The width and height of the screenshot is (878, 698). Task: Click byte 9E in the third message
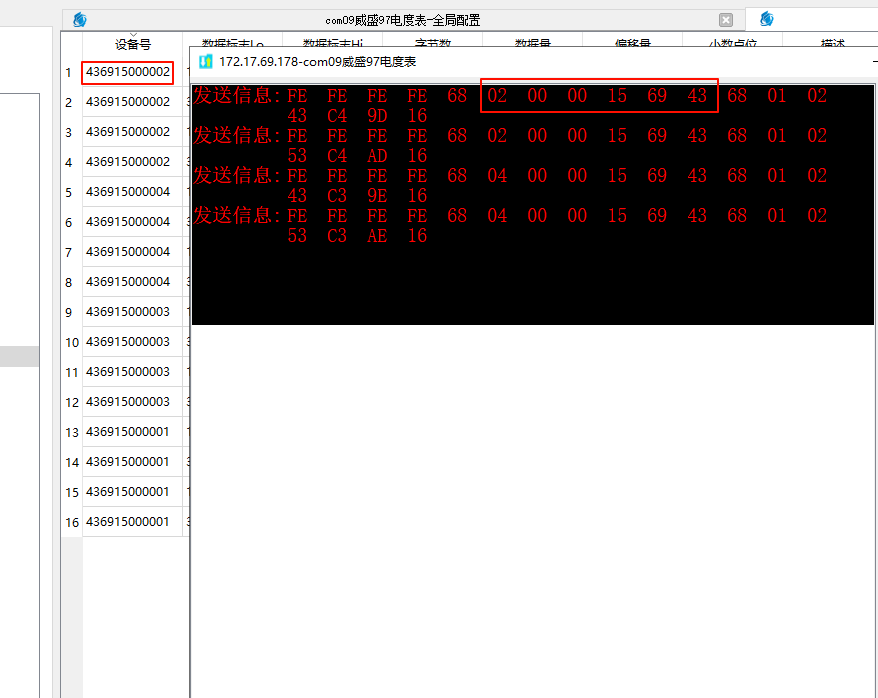click(377, 196)
